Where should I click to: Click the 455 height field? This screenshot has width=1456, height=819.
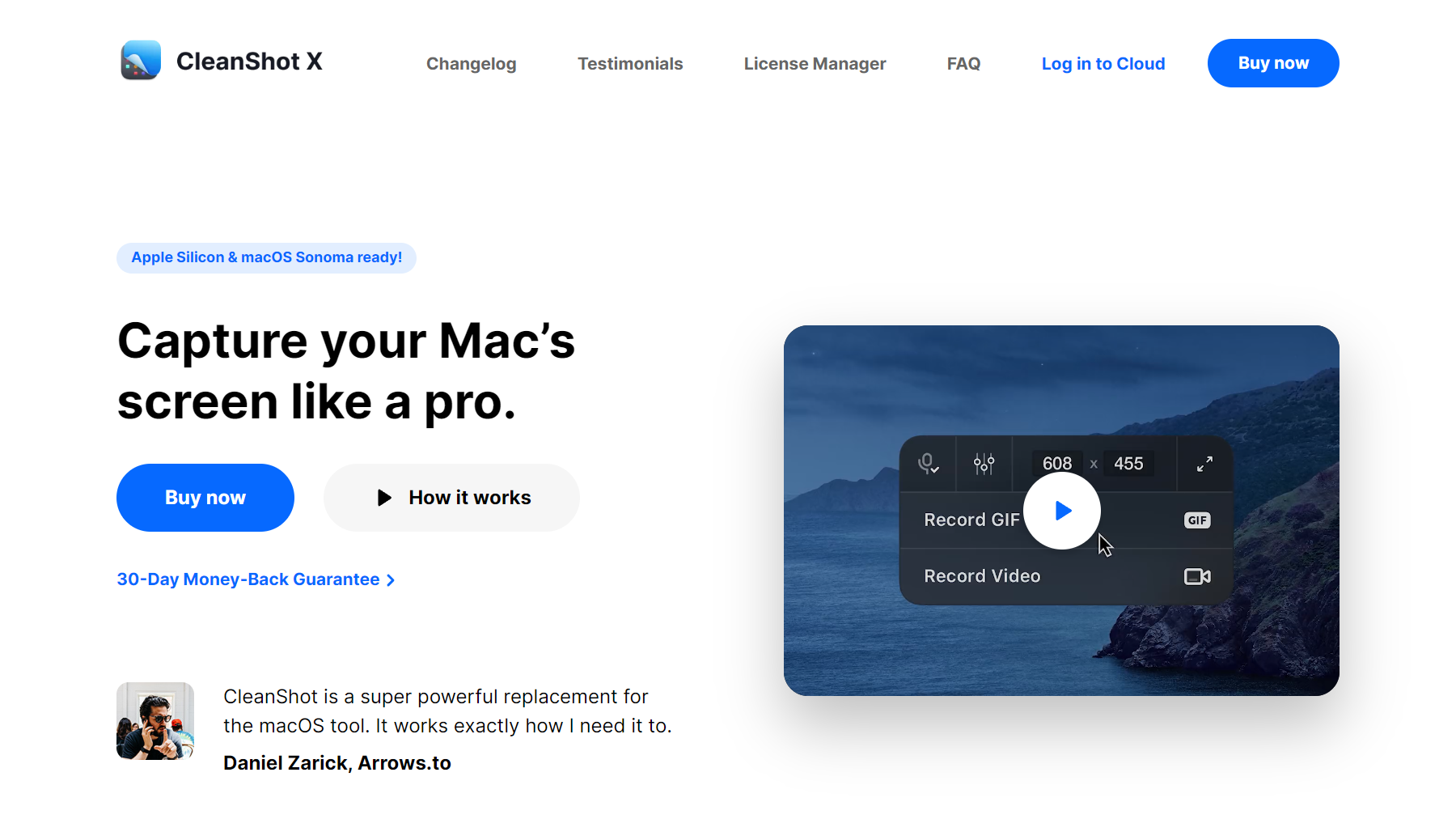tap(1128, 464)
